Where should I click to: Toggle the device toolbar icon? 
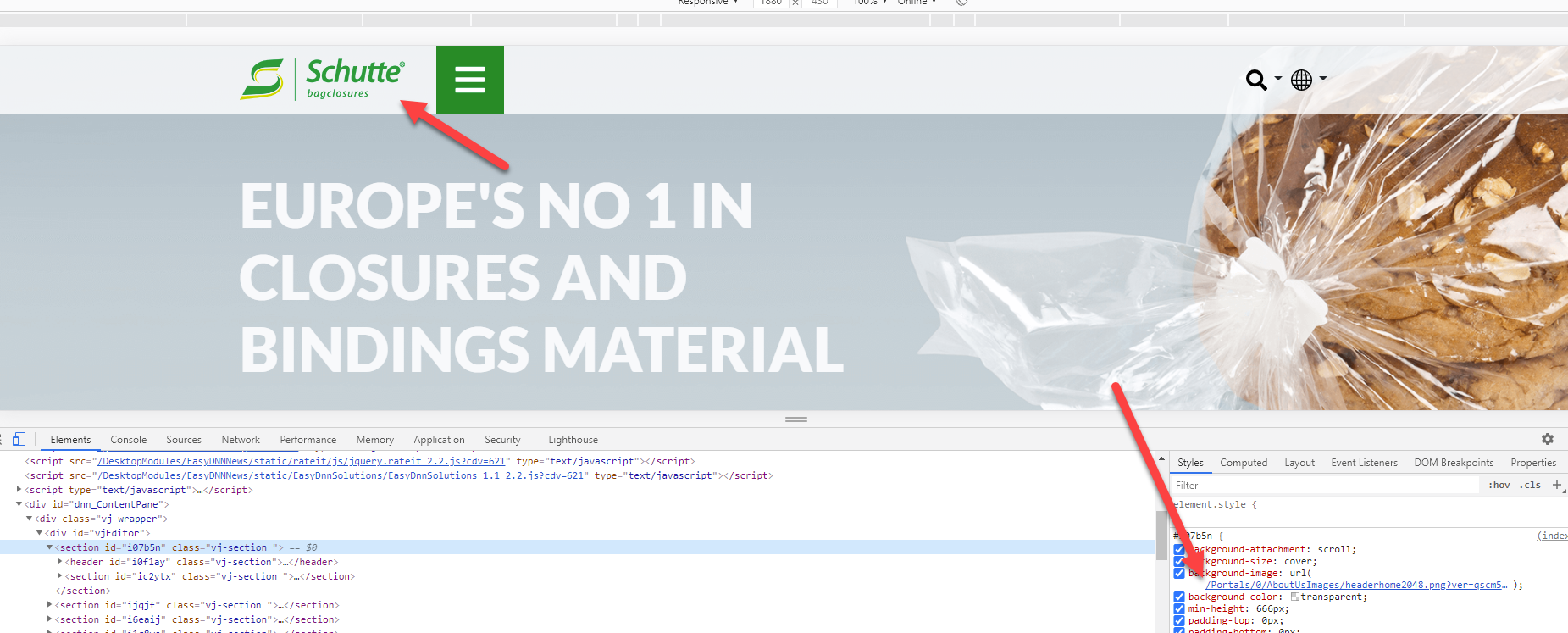pos(19,439)
